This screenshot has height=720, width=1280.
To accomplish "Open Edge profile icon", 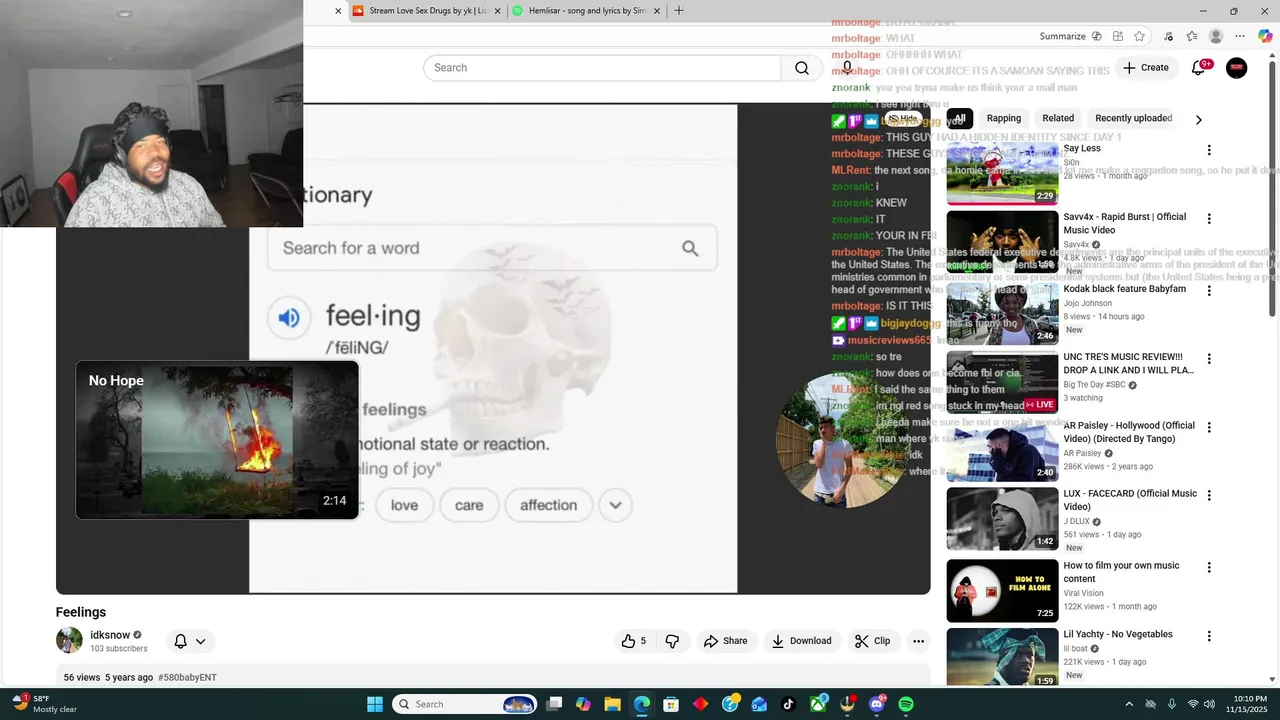I will click(x=1216, y=36).
